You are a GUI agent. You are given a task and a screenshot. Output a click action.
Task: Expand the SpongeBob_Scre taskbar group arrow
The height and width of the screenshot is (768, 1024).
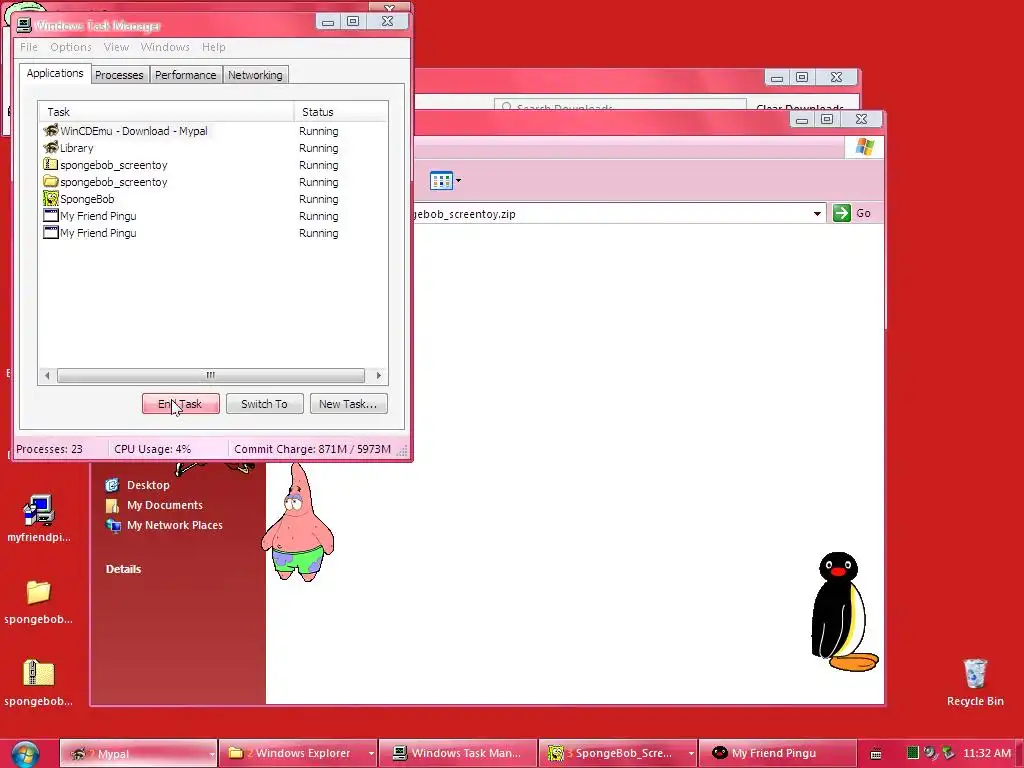[691, 754]
